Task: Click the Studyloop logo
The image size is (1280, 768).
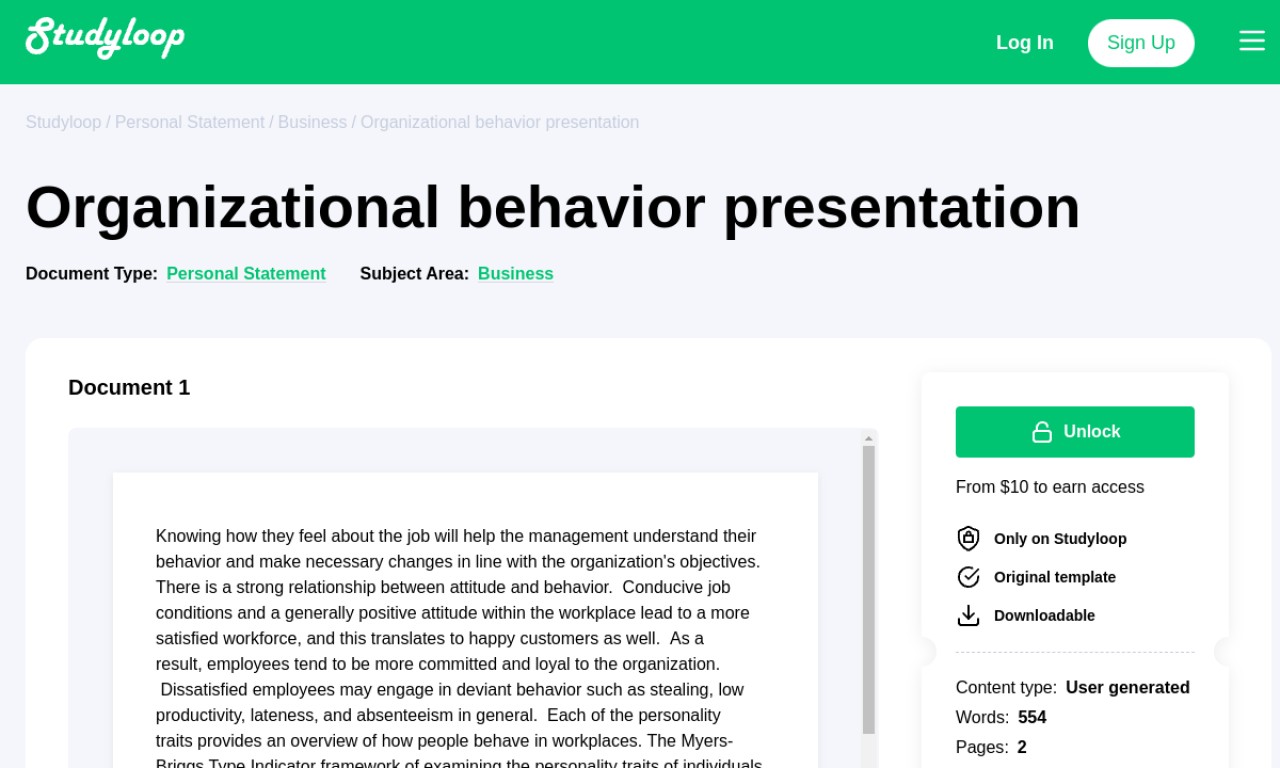Action: [x=105, y=38]
